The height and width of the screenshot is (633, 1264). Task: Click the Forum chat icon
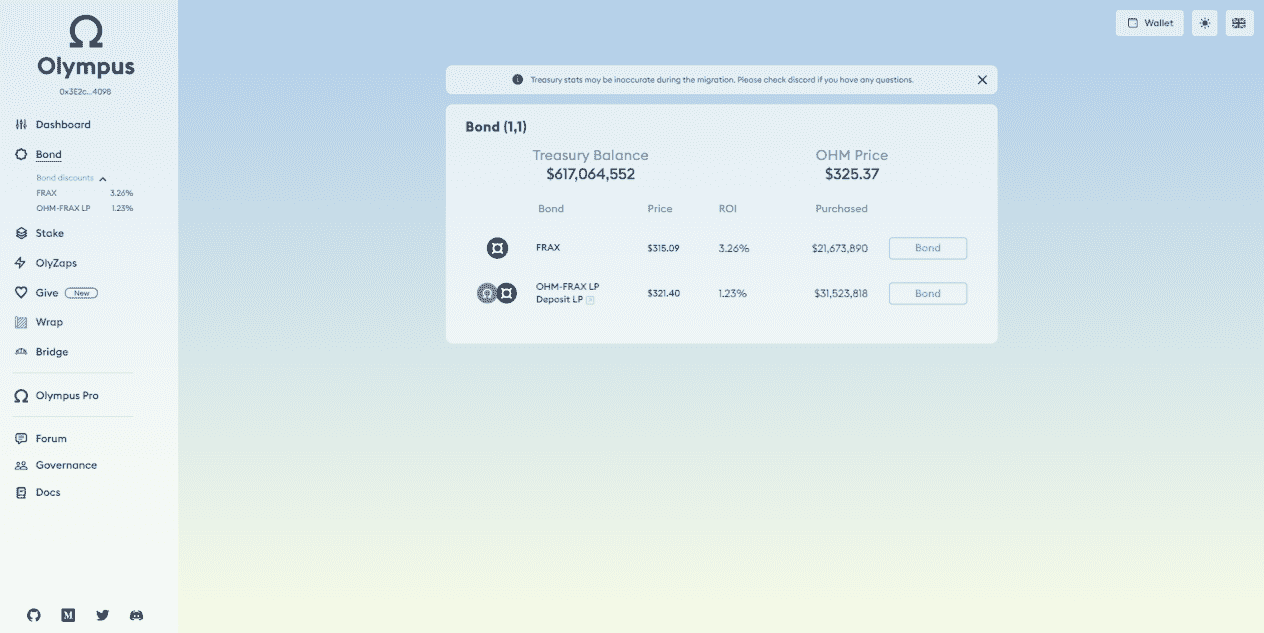[21, 439]
